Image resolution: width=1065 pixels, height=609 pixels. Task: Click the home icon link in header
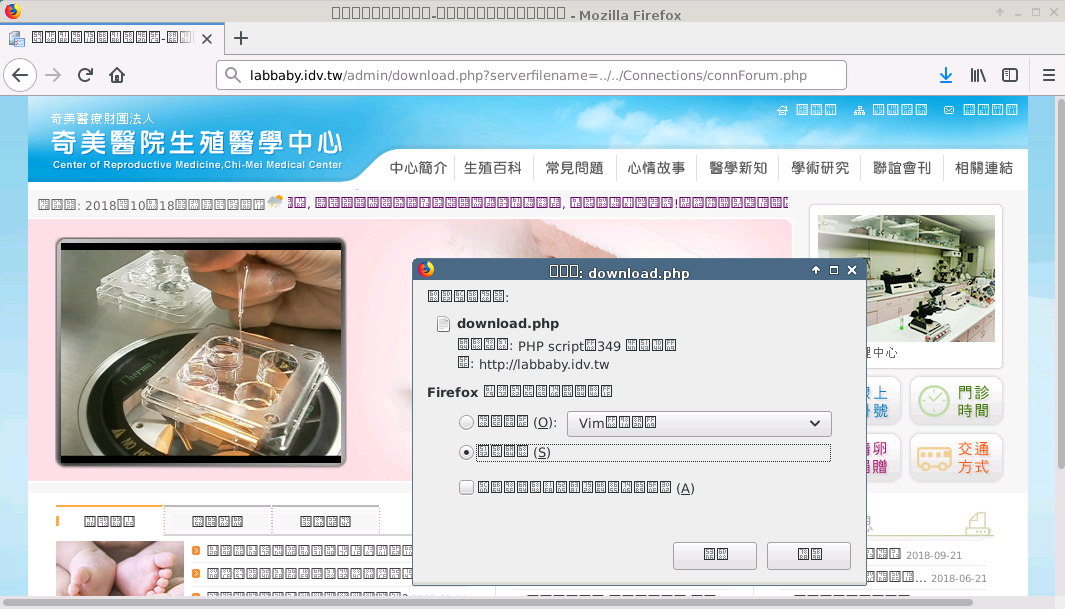point(782,110)
